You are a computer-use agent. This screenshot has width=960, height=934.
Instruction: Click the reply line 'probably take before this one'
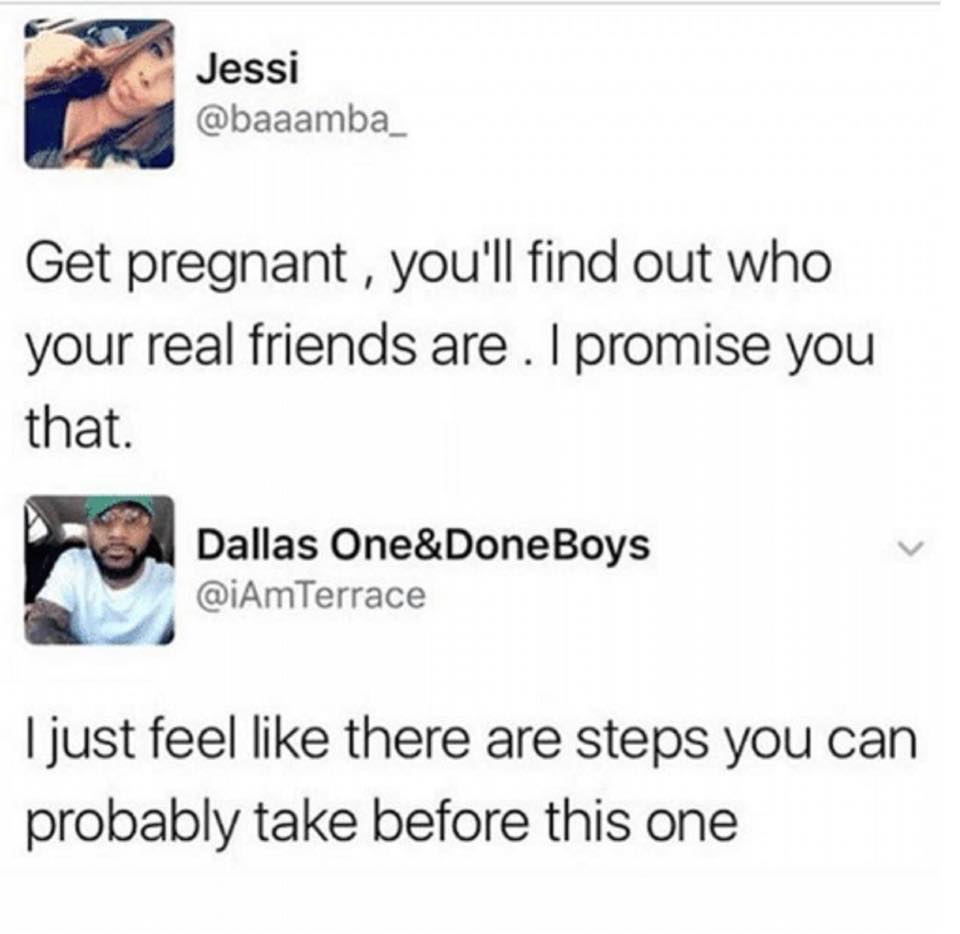coord(381,822)
